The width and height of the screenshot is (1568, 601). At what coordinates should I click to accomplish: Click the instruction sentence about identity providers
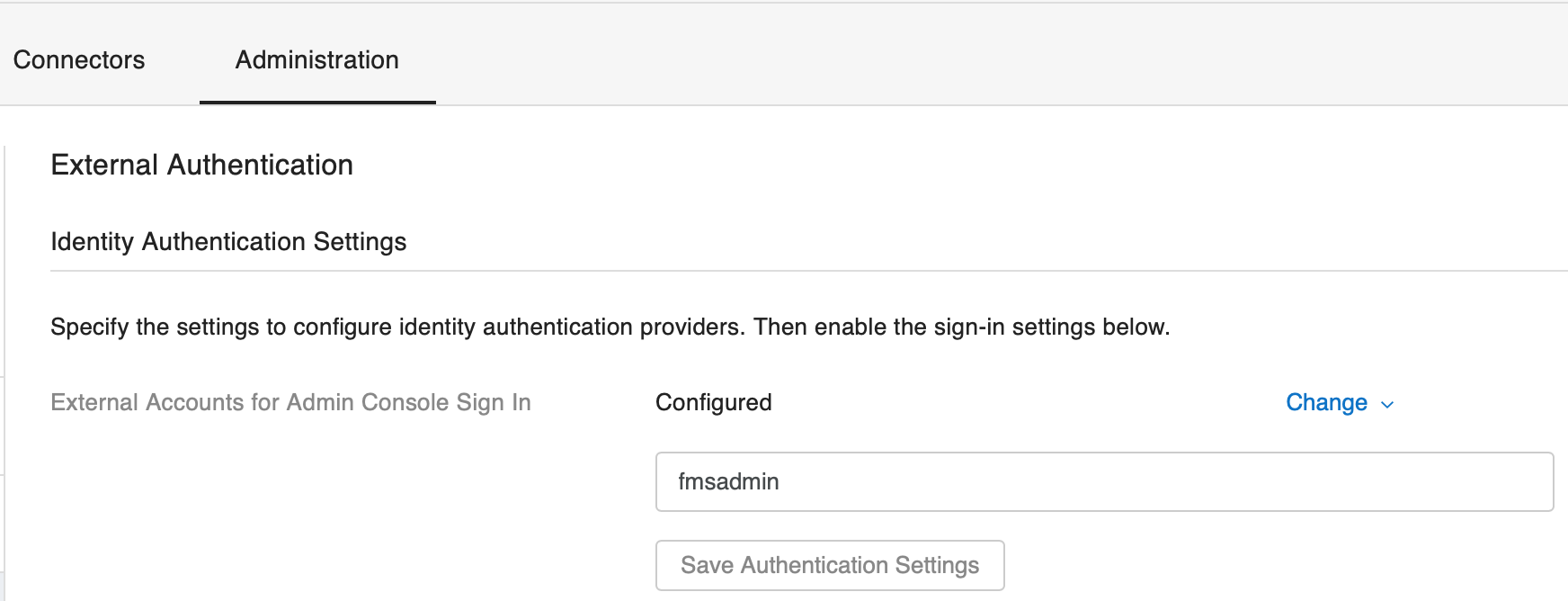tap(610, 327)
